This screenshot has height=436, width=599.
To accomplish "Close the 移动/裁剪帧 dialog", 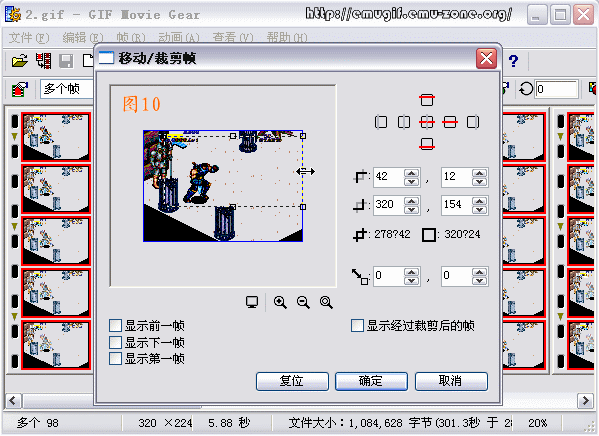I will click(x=486, y=58).
